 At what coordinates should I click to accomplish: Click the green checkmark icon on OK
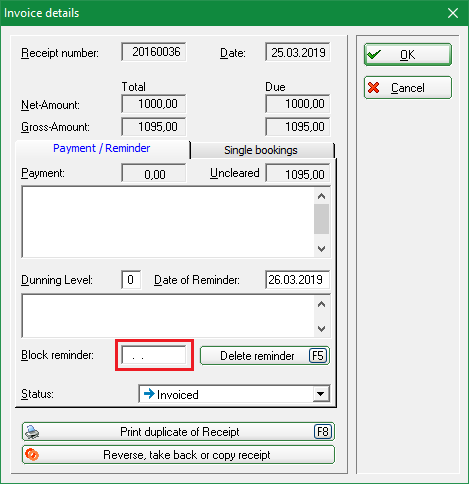point(374,54)
